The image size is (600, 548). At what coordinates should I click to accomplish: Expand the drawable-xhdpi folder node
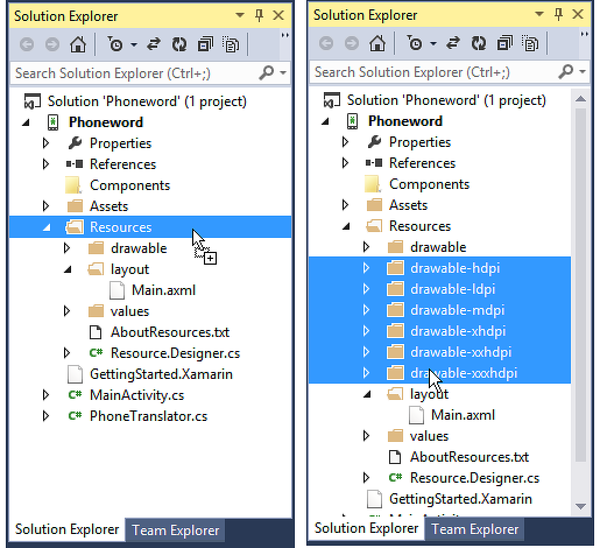coord(366,331)
